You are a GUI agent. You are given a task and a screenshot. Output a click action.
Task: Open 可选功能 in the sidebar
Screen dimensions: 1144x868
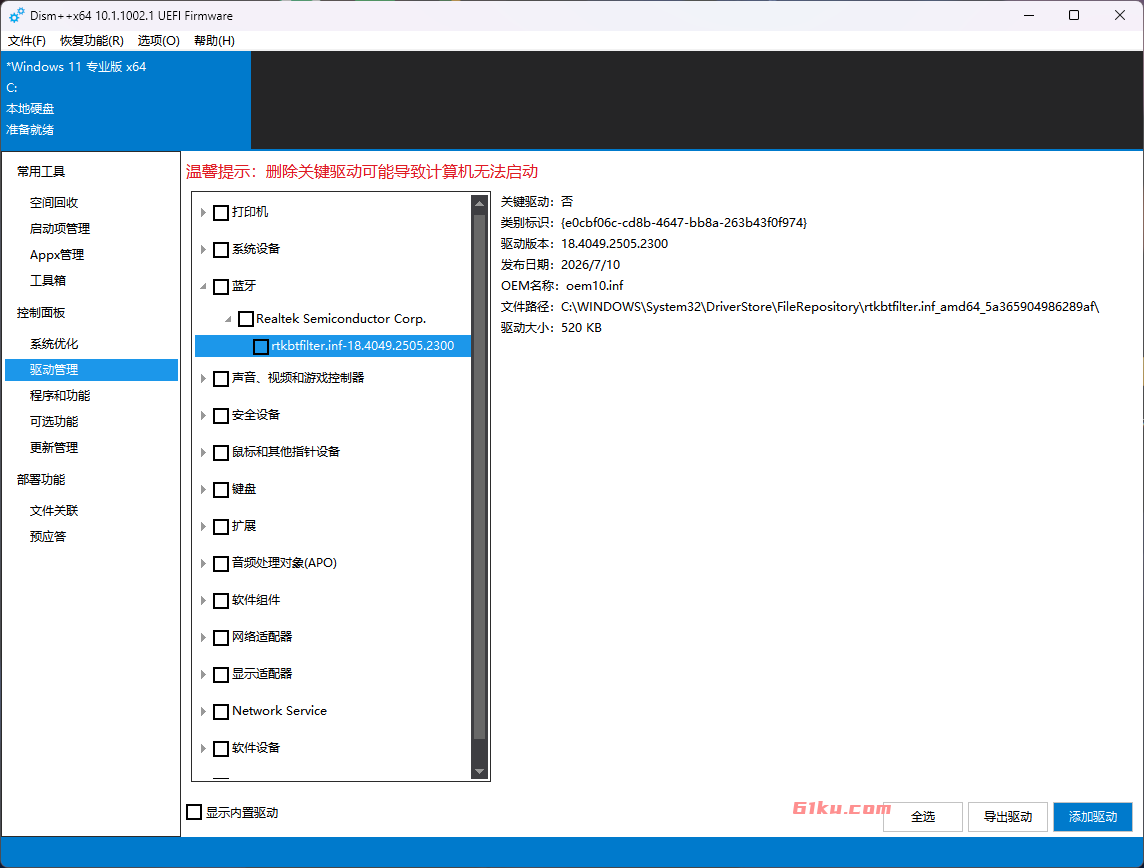tap(54, 422)
